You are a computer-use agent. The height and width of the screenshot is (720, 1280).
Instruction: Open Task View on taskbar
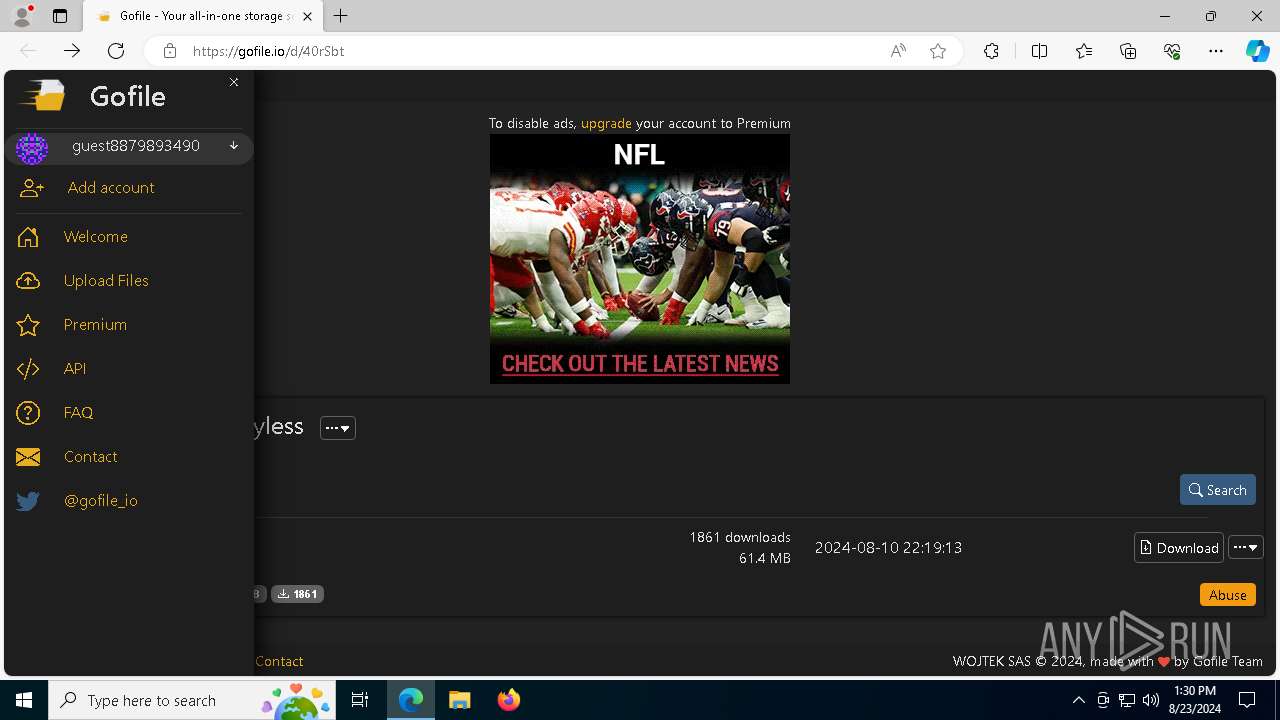(x=360, y=700)
